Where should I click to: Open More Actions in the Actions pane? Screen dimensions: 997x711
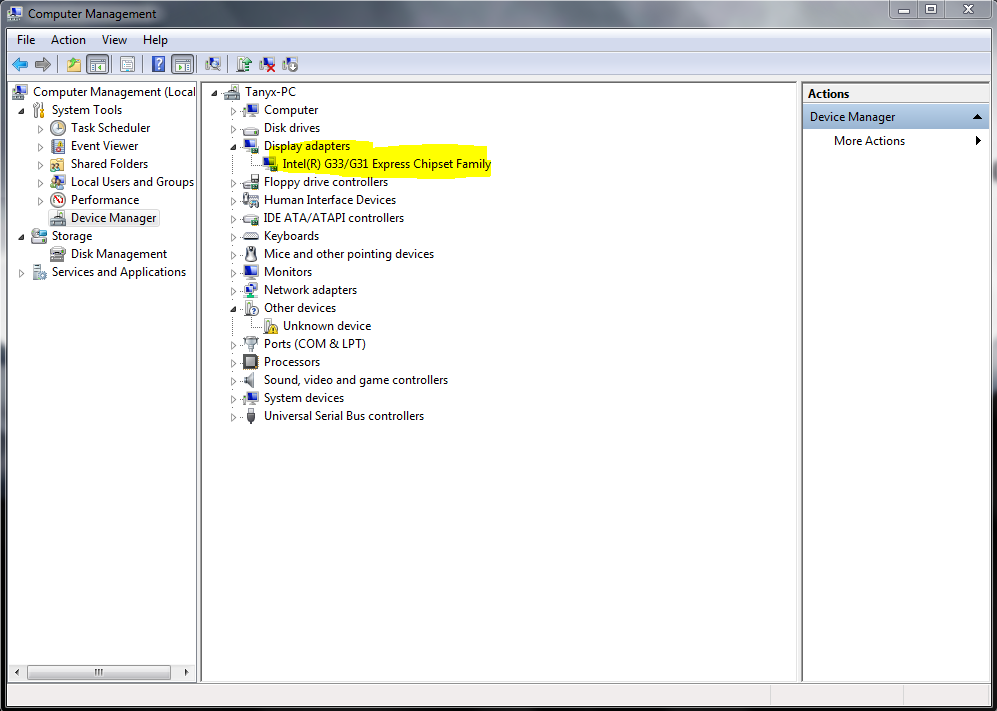[x=869, y=141]
